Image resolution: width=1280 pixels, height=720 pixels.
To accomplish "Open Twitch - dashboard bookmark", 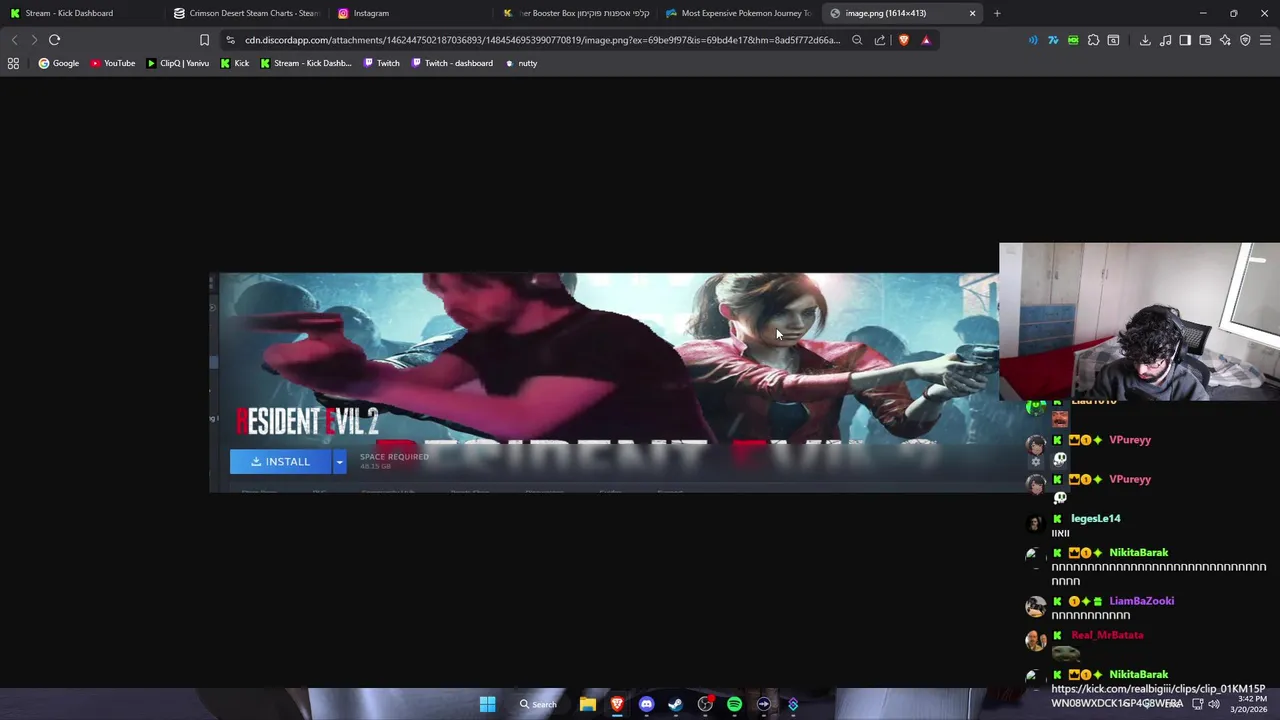I will click(452, 63).
